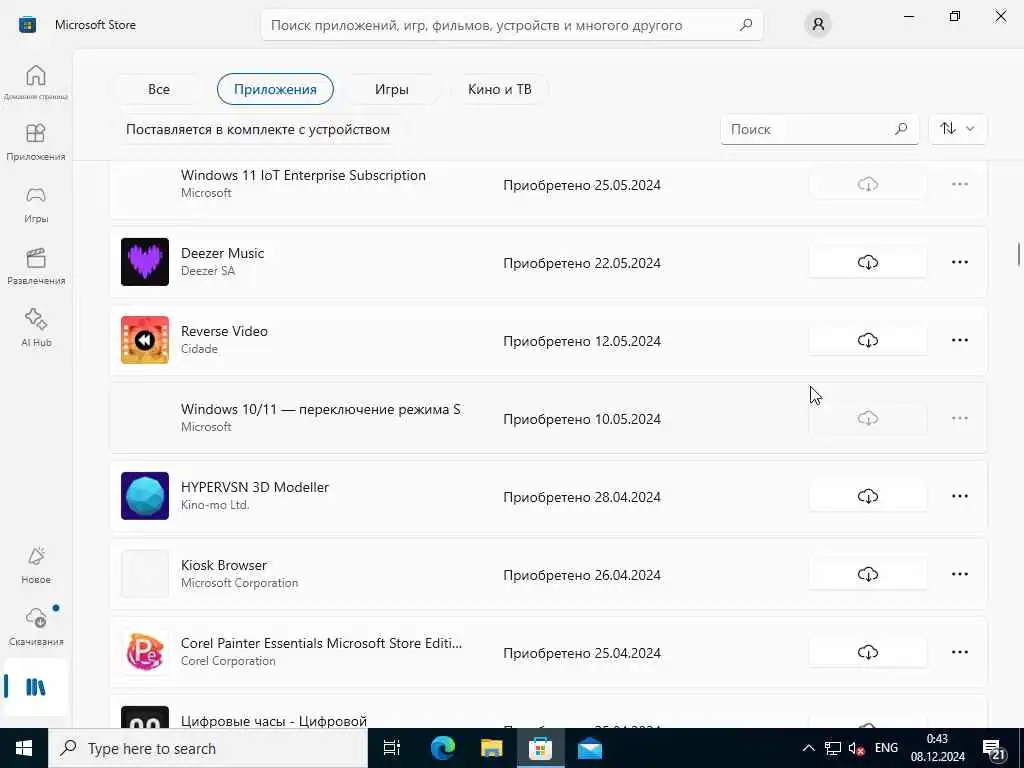The width and height of the screenshot is (1024, 768).
Task: Expand the sort order dropdown
Action: [957, 129]
